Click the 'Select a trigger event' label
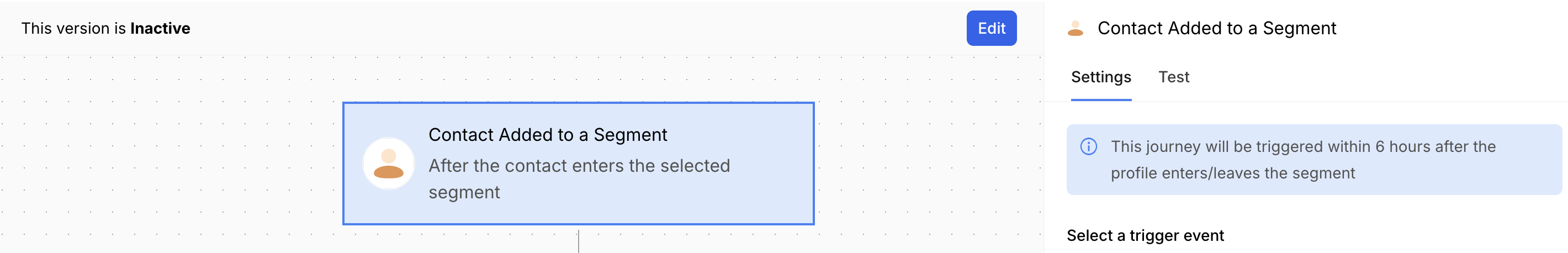This screenshot has width=1568, height=253. tap(1145, 235)
